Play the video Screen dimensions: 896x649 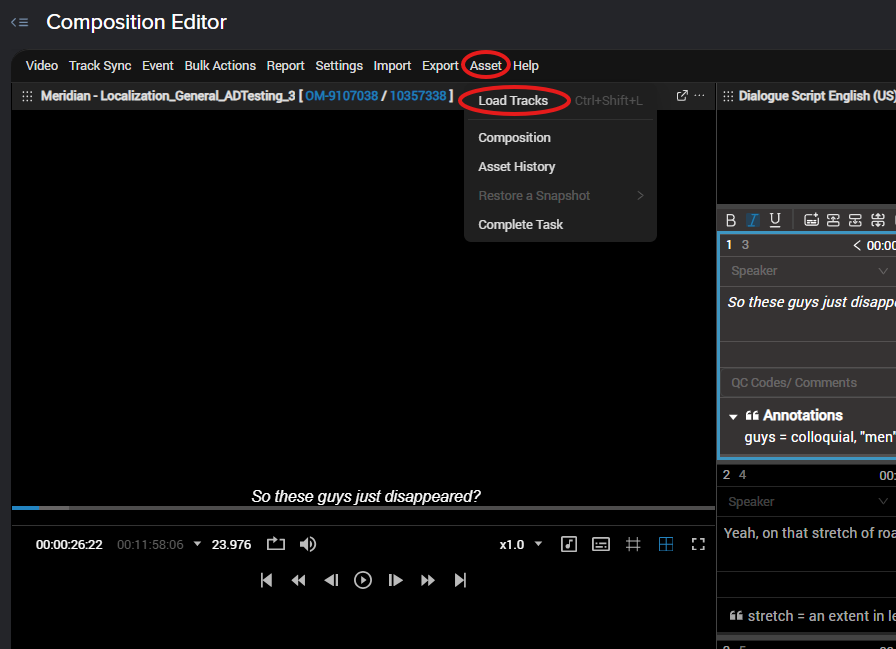tap(363, 580)
